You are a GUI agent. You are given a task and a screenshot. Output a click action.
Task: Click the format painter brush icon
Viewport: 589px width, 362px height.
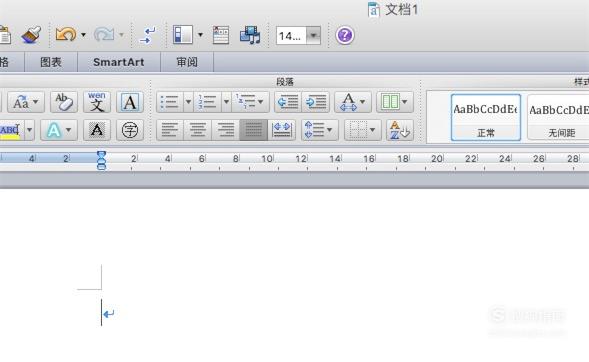(x=31, y=35)
